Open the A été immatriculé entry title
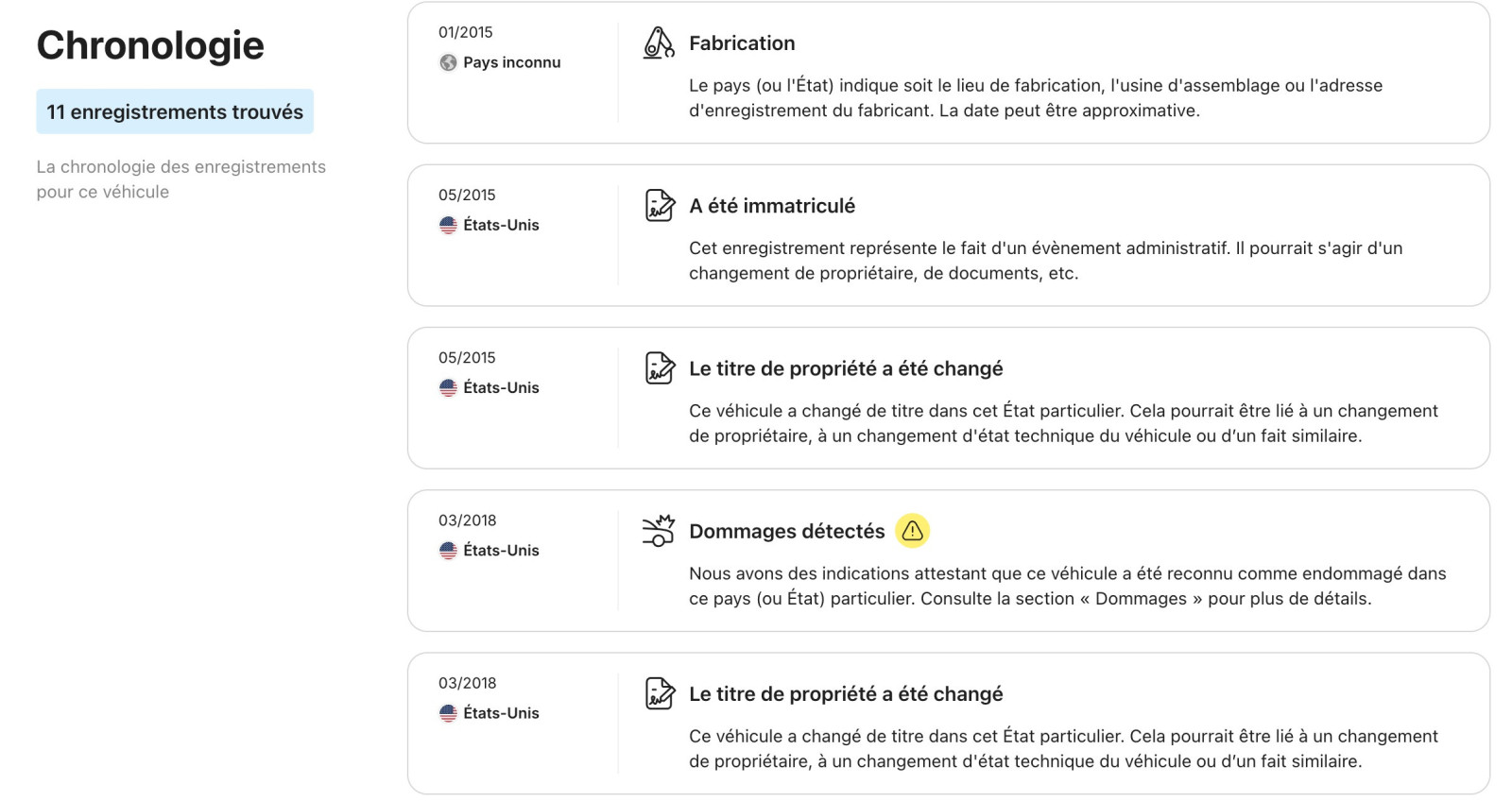Viewport: 1512px width, 801px height. 772,206
